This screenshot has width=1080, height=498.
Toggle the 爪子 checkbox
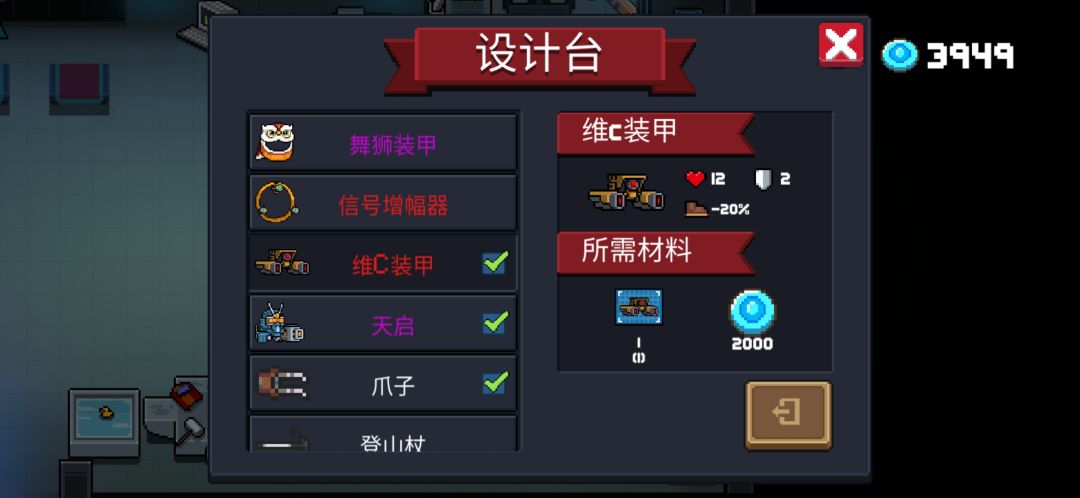(495, 382)
